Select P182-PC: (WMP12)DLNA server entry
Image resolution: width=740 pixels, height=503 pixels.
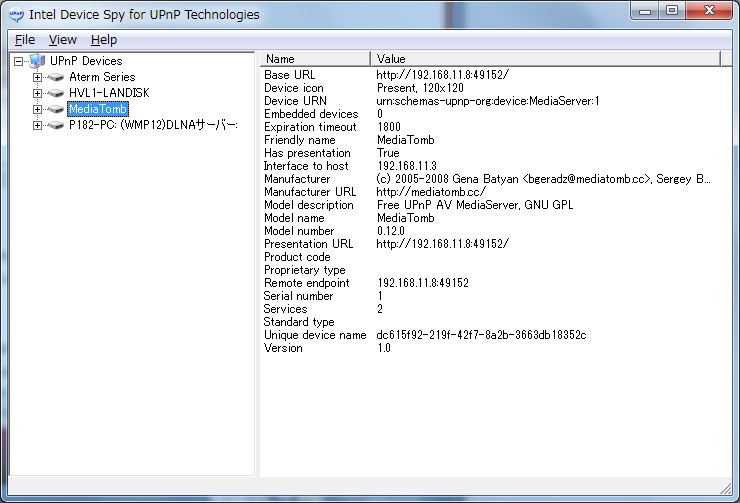[153, 125]
